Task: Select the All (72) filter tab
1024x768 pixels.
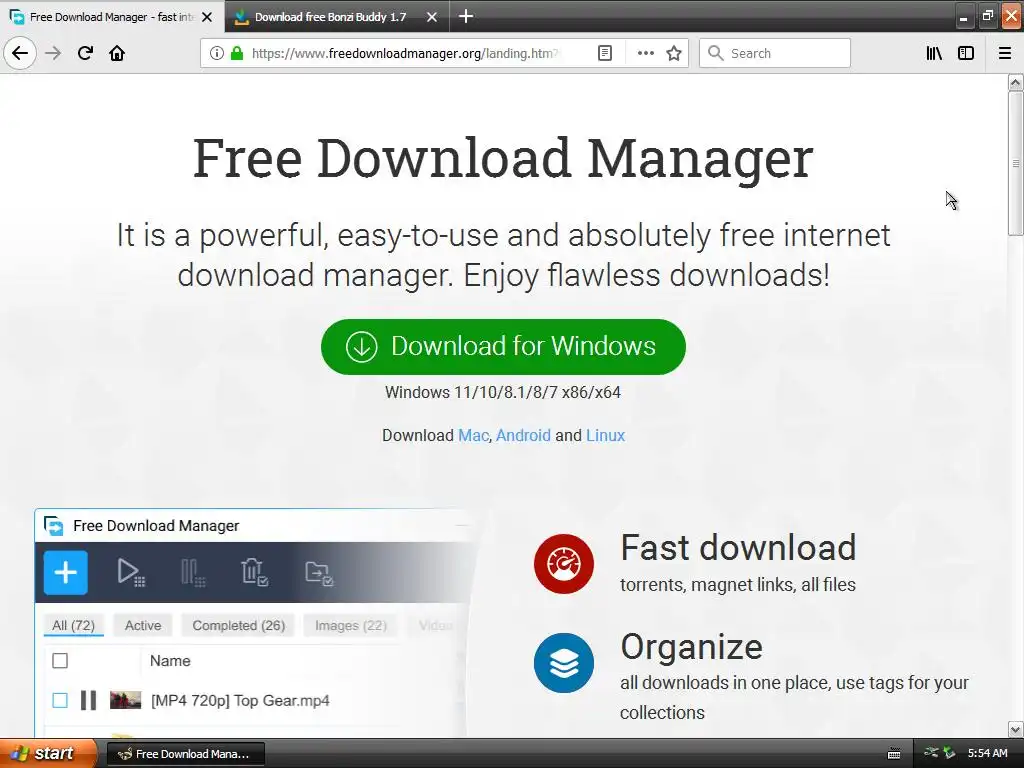Action: pyautogui.click(x=73, y=626)
